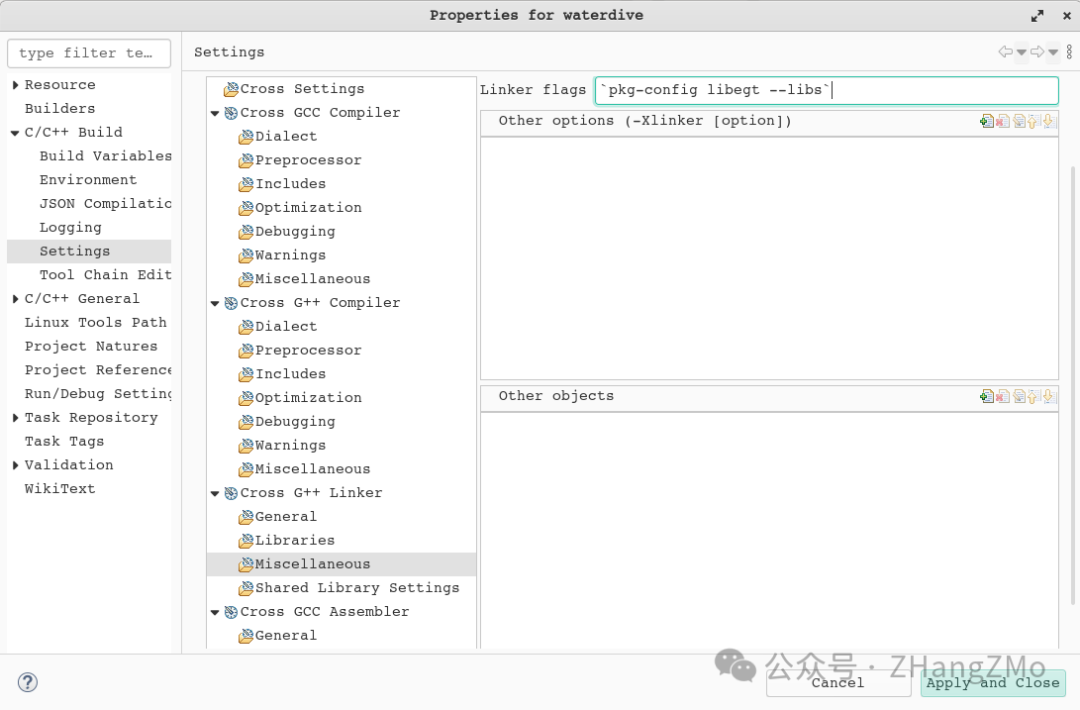Screen dimensions: 1080x710
Task: Open Dialect under Cross GCC Compiler
Action: 278,136
